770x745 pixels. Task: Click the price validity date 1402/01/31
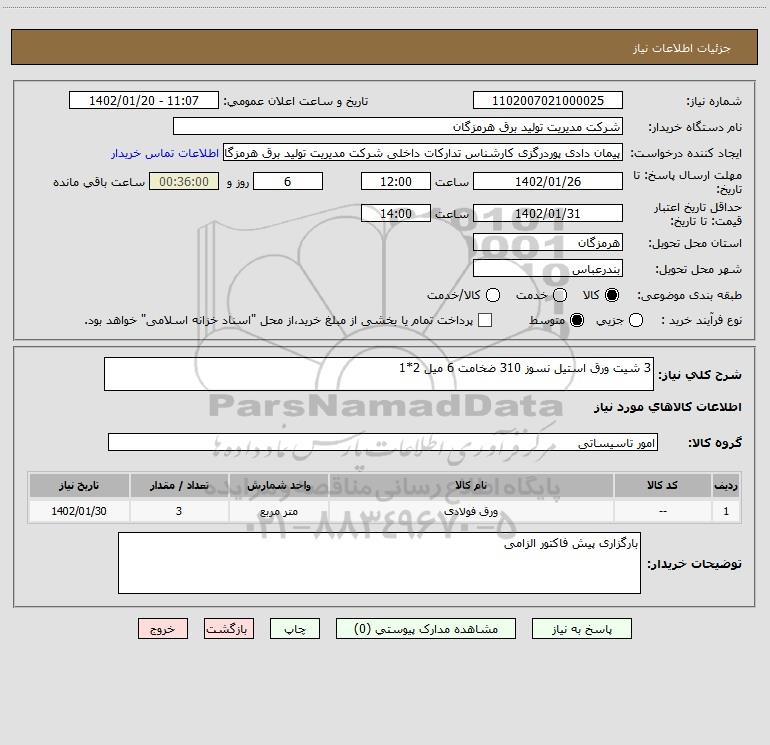coord(548,214)
